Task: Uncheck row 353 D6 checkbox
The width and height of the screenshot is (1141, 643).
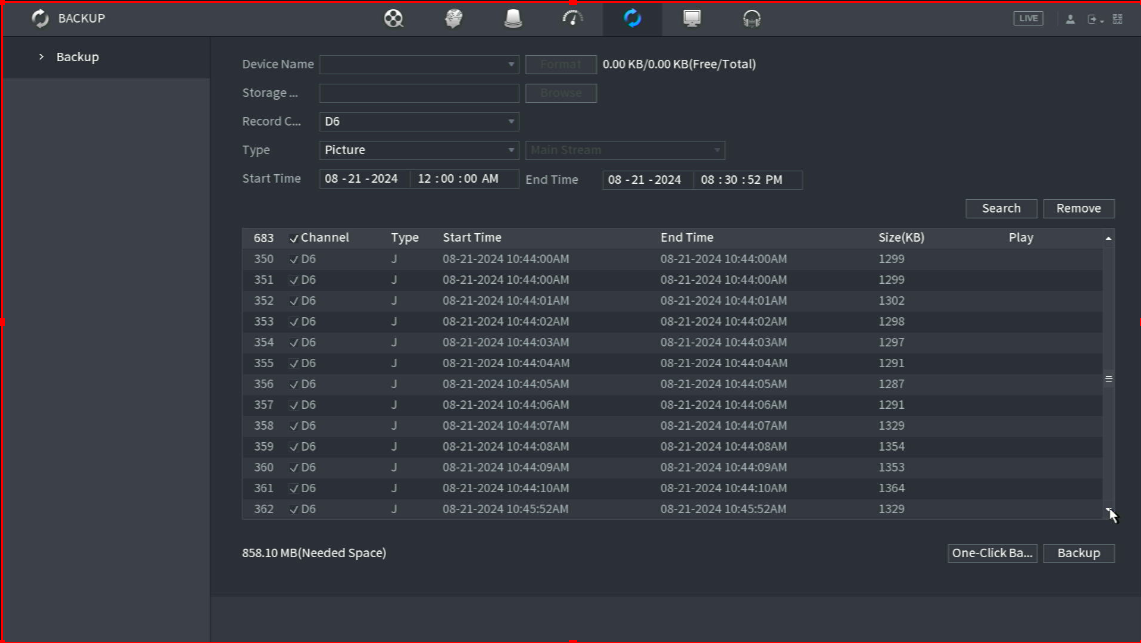Action: [x=294, y=322]
